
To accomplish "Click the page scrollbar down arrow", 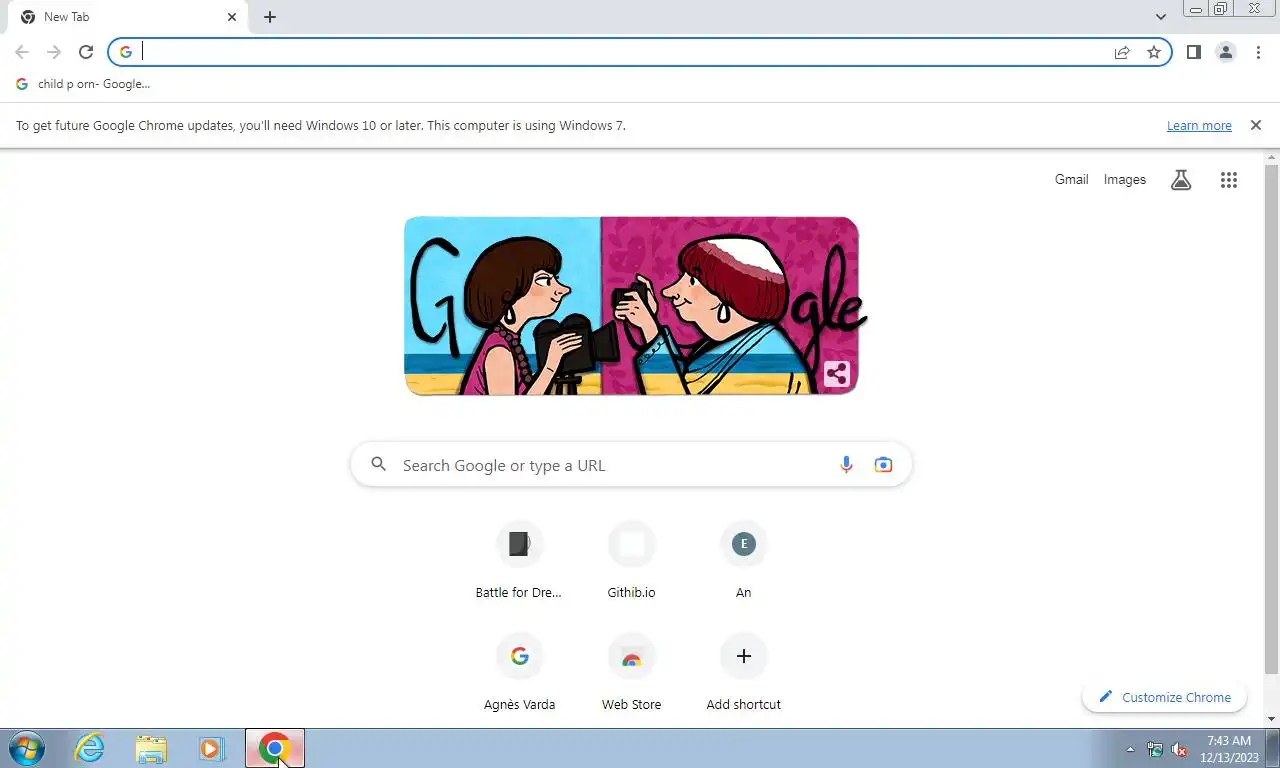I will point(1272,719).
